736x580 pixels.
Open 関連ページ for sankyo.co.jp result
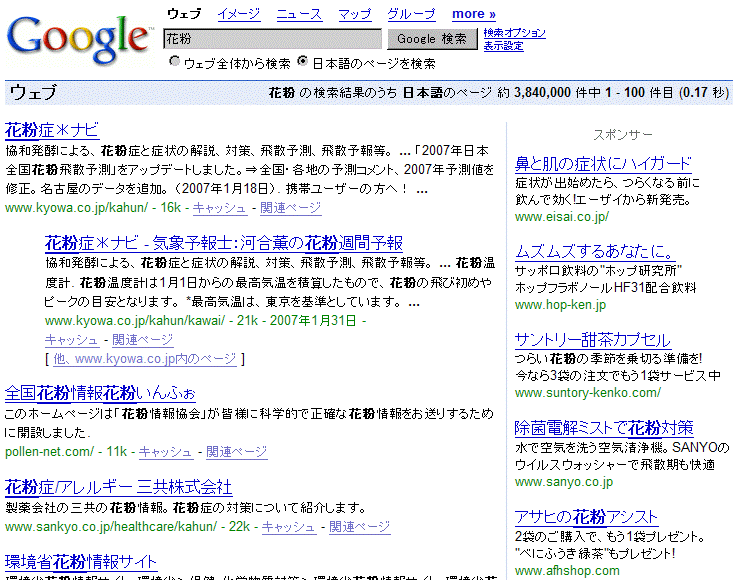pyautogui.click(x=360, y=527)
